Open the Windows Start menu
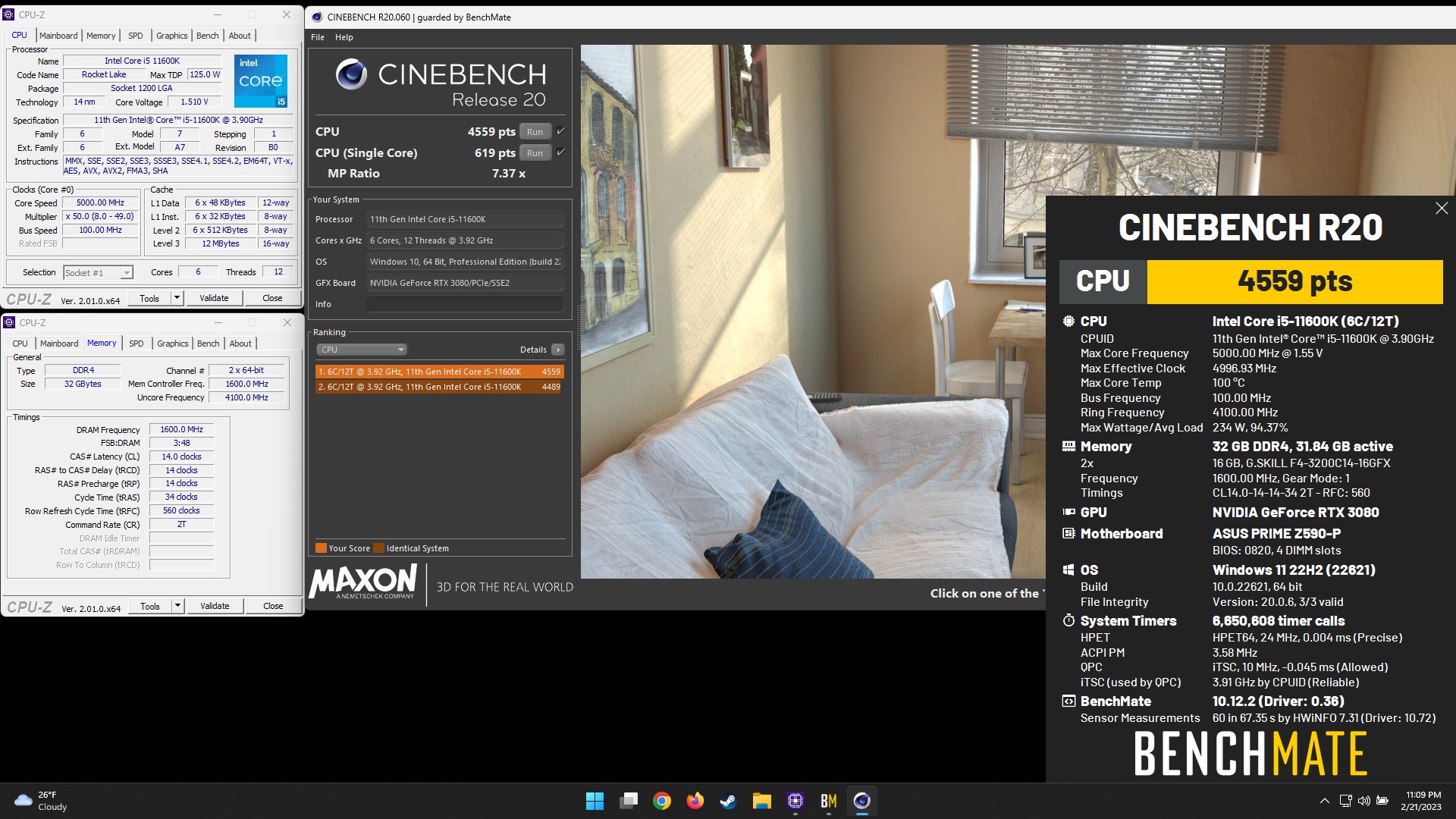The image size is (1456, 819). click(595, 801)
